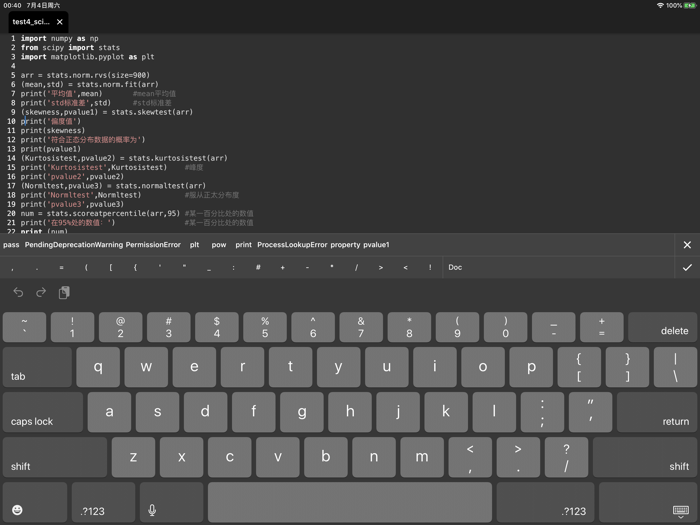Place cursor on print(skewness) line
The height and width of the screenshot is (525, 700).
coord(52,130)
